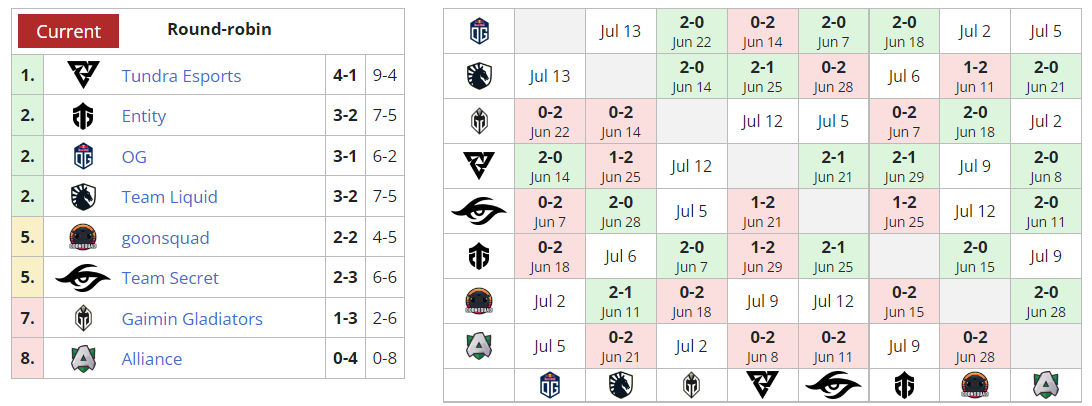Select the red Current tab

(x=68, y=31)
